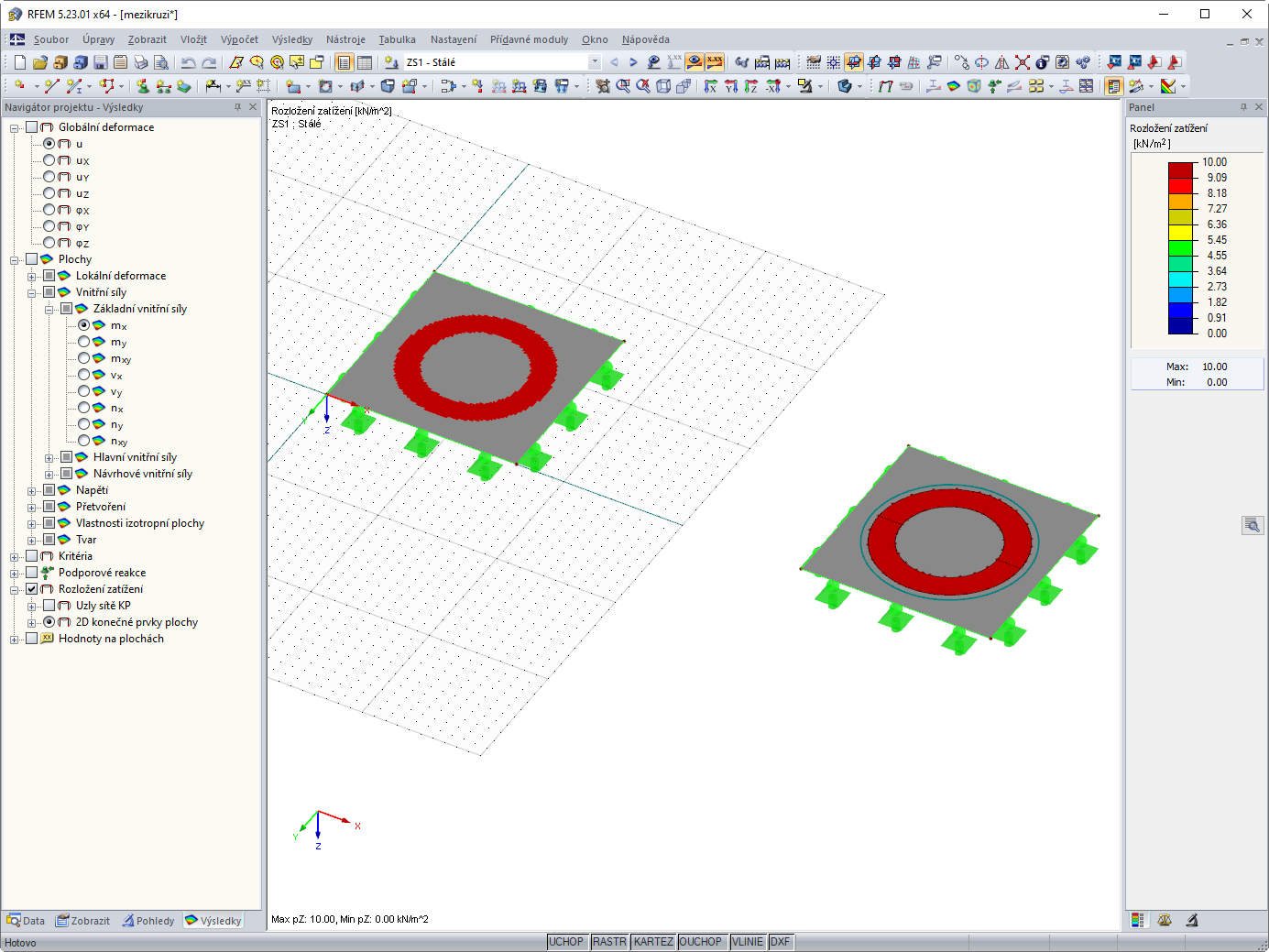This screenshot has height=952, width=1269.
Task: Open the Výpočet menu
Action: pos(239,39)
